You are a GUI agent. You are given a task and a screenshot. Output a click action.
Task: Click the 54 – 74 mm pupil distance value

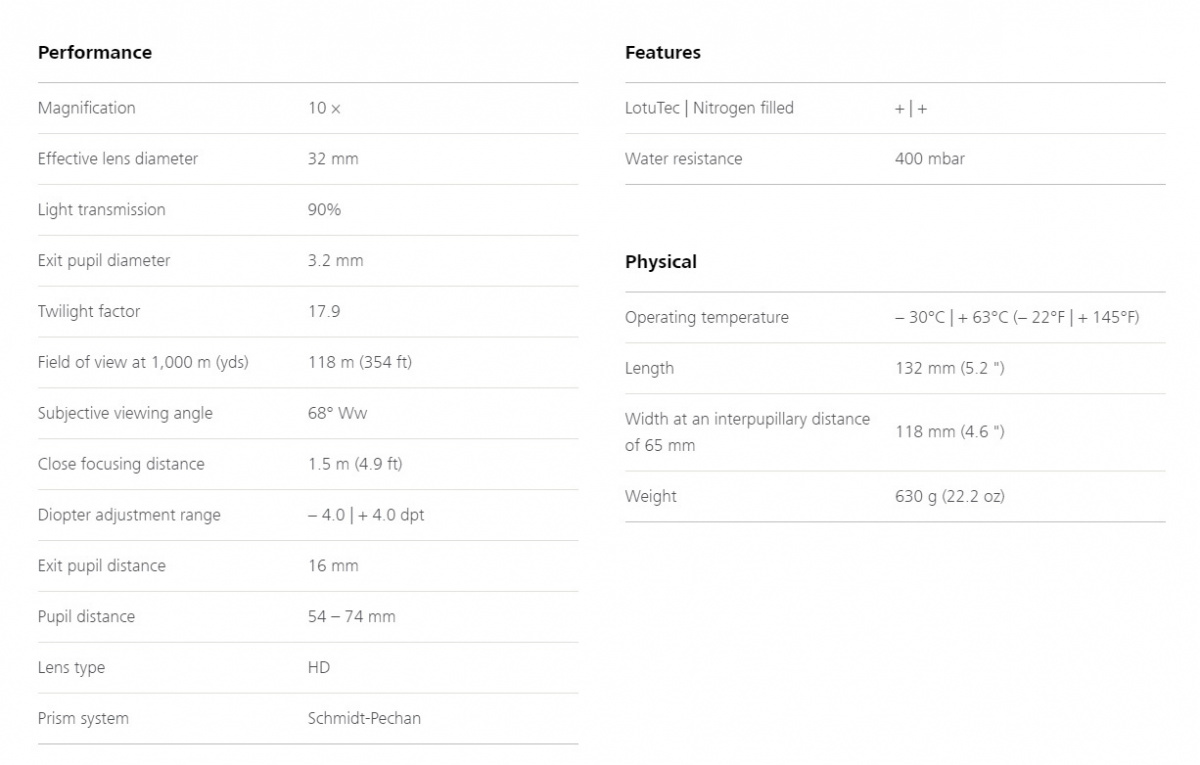click(352, 617)
